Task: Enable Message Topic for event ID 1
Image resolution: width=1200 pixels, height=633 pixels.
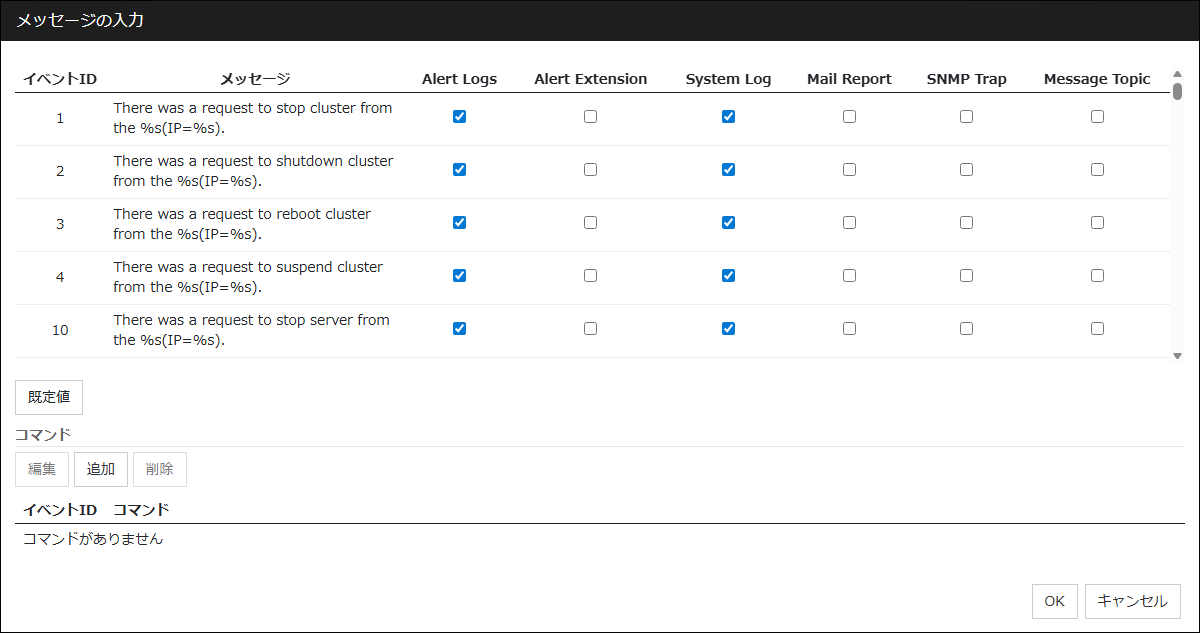Action: (1097, 116)
